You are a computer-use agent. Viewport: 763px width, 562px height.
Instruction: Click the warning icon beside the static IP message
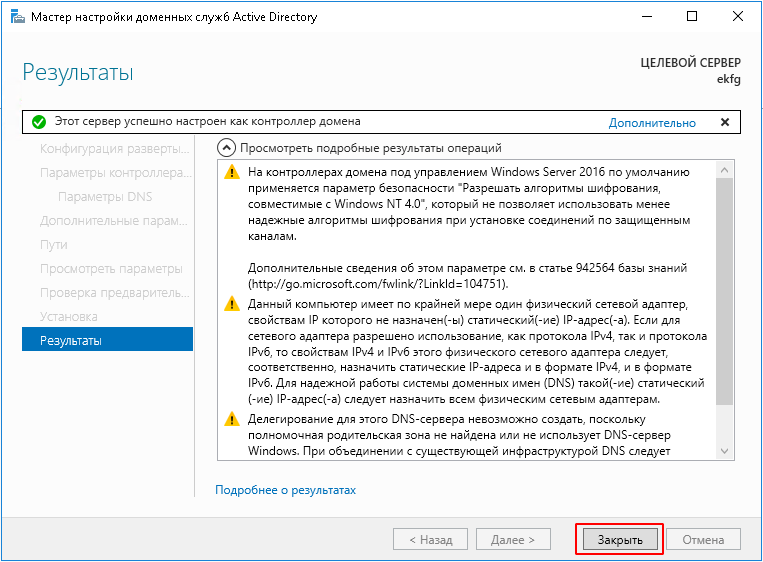coord(232,304)
